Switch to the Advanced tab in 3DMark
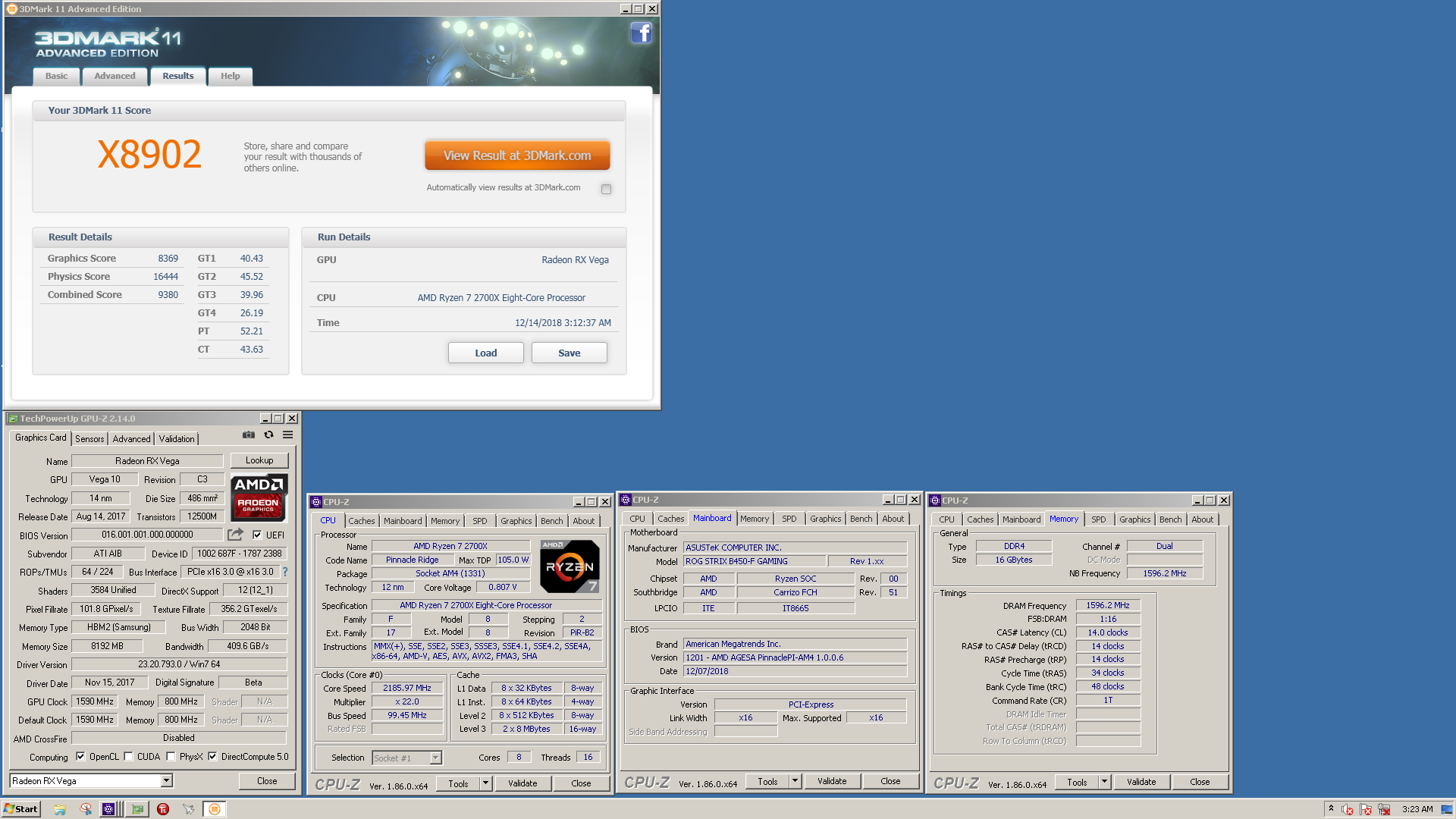 pyautogui.click(x=115, y=76)
